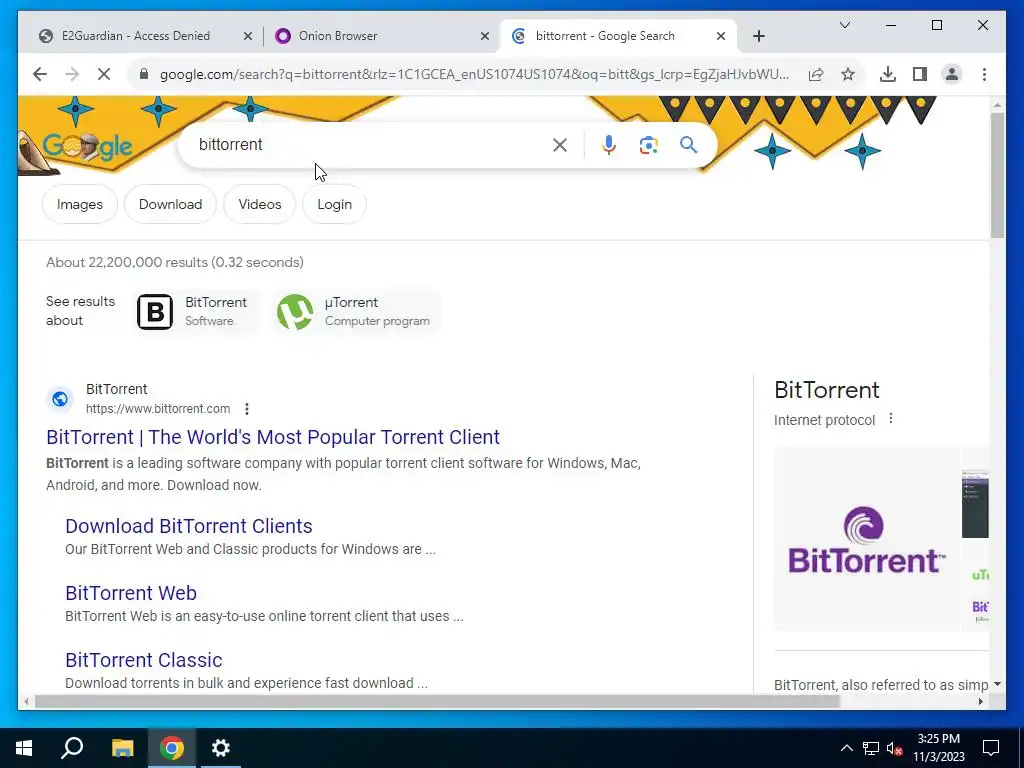Open network status tray icon

pos(871,748)
